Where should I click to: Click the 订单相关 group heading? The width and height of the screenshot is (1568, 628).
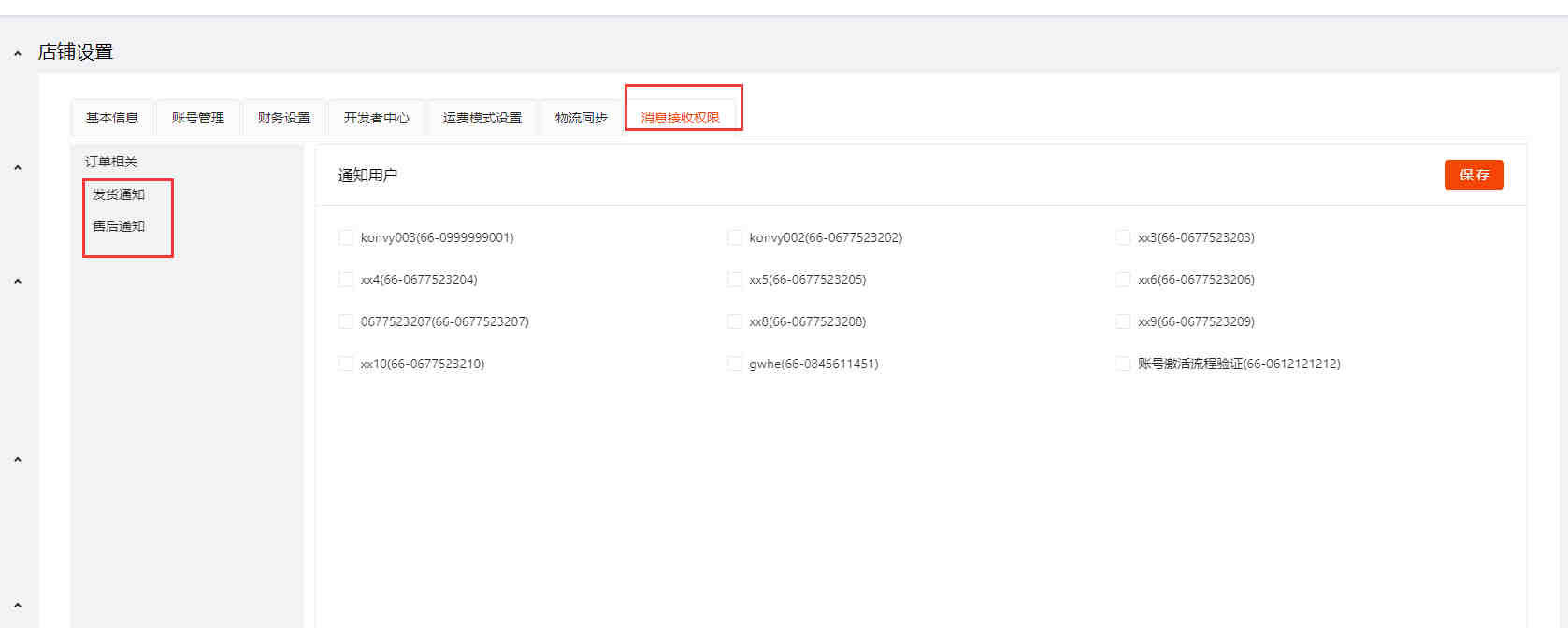pyautogui.click(x=111, y=162)
